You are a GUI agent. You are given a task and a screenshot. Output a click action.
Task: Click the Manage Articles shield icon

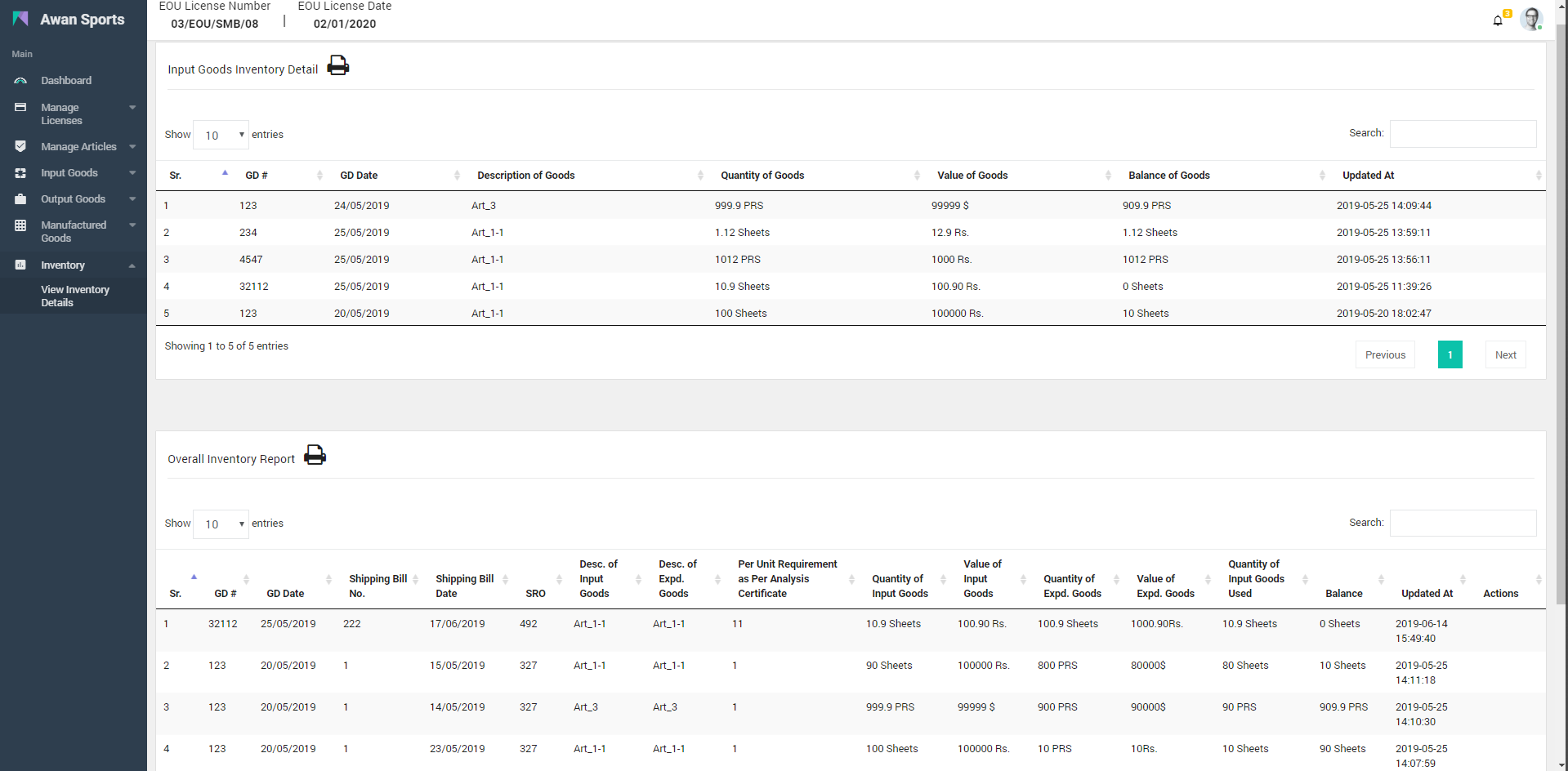[20, 146]
